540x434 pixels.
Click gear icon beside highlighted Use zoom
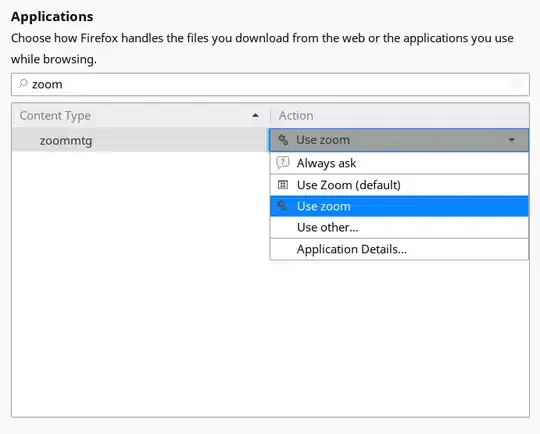[x=282, y=206]
